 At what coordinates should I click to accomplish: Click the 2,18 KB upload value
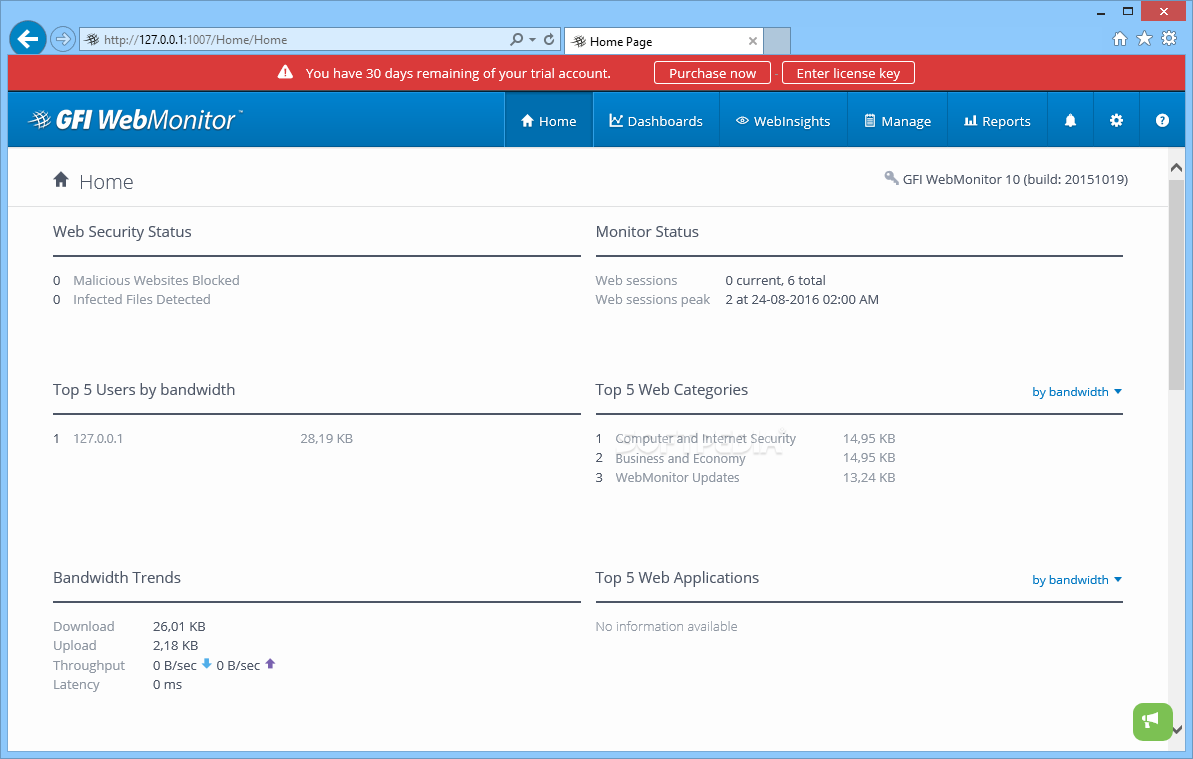pyautogui.click(x=175, y=646)
